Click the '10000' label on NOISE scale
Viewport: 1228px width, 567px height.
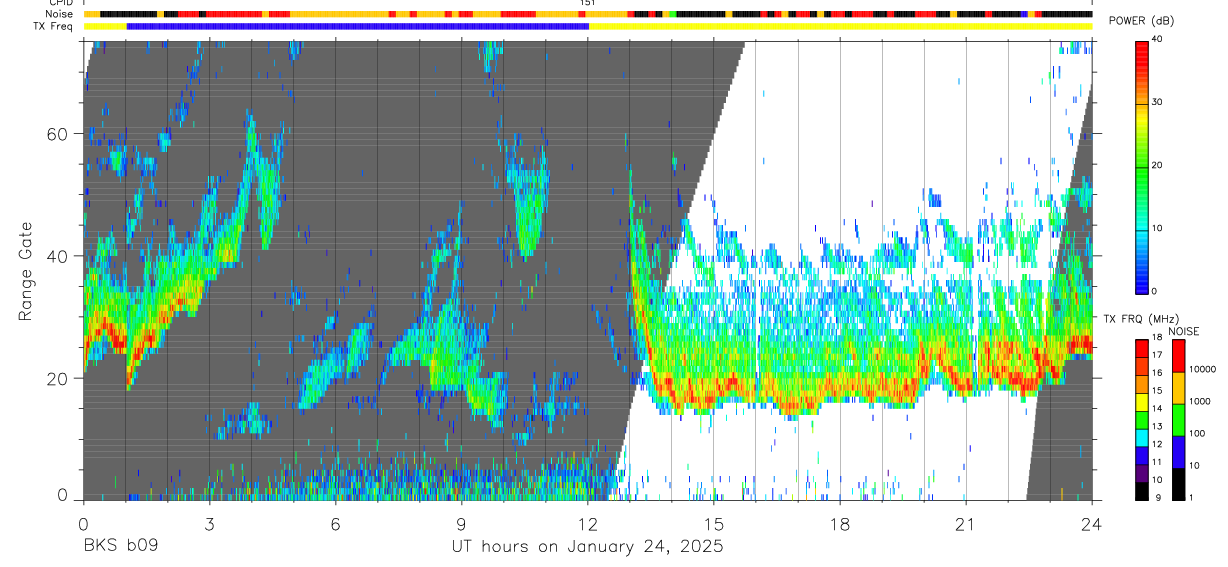[x=1202, y=369]
